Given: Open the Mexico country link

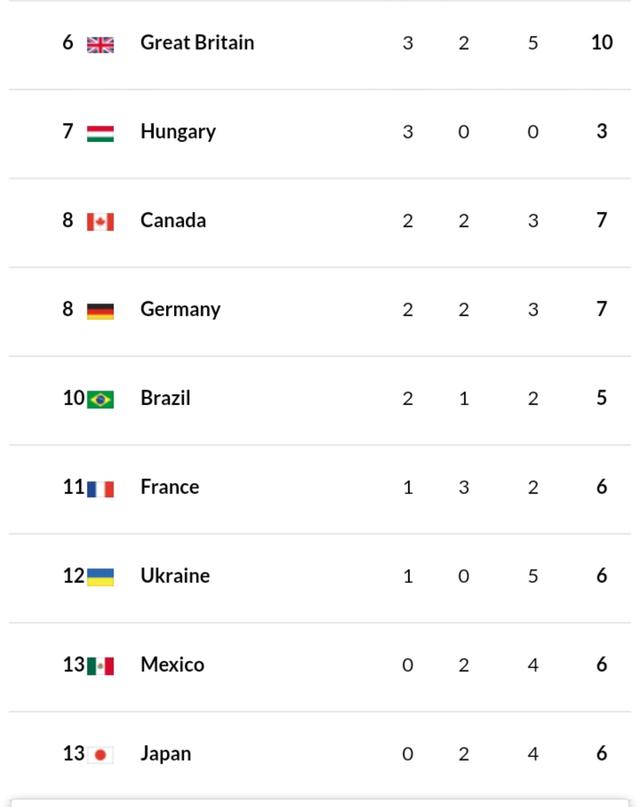Looking at the screenshot, I should [x=172, y=665].
